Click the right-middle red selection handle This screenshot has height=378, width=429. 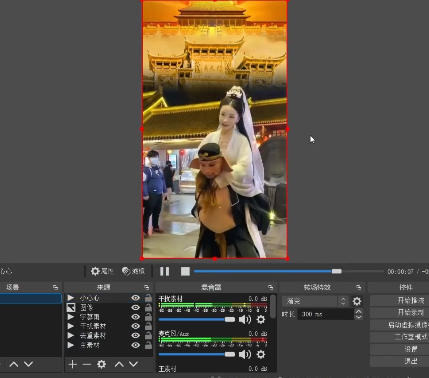(287, 129)
